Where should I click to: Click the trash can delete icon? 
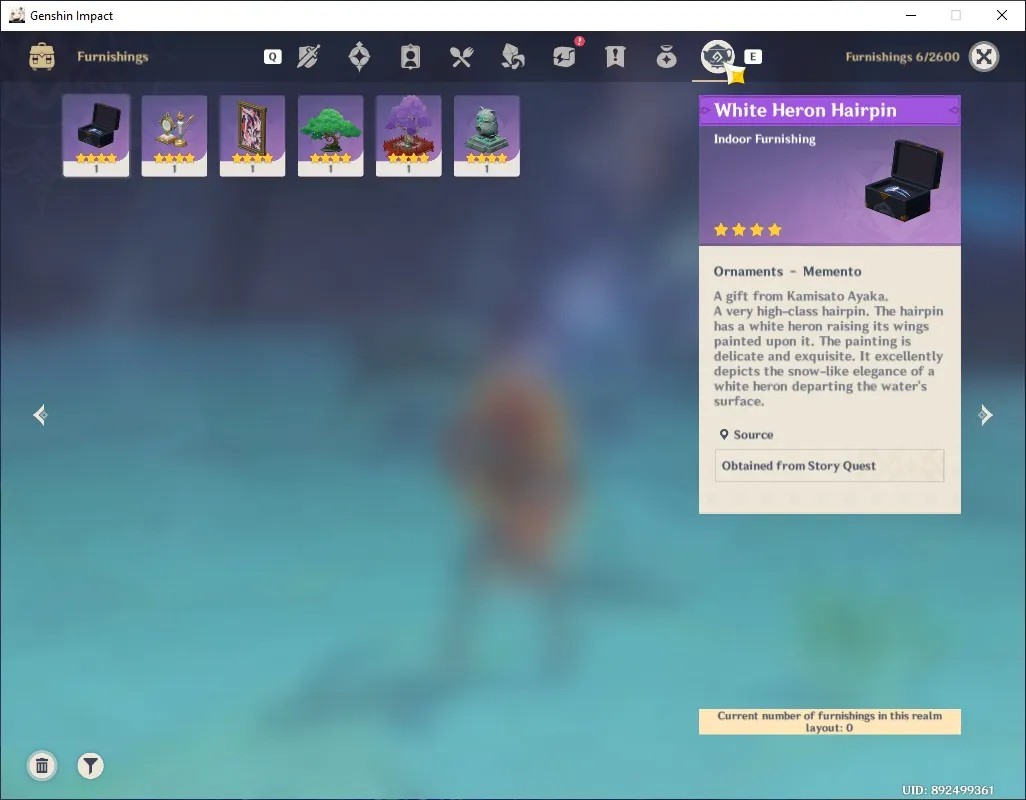pos(42,766)
